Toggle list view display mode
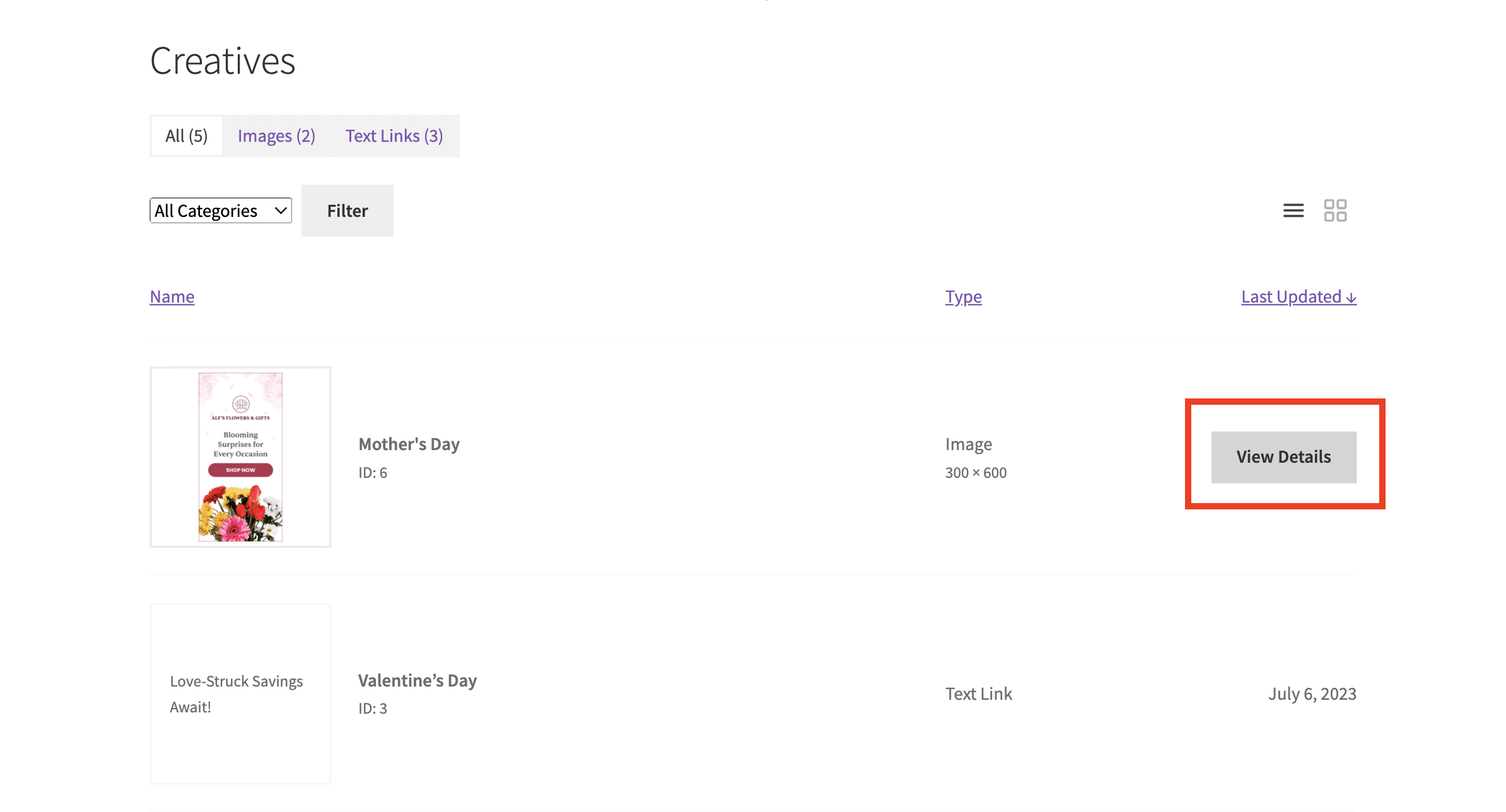The width and height of the screenshot is (1506, 812). coord(1294,210)
